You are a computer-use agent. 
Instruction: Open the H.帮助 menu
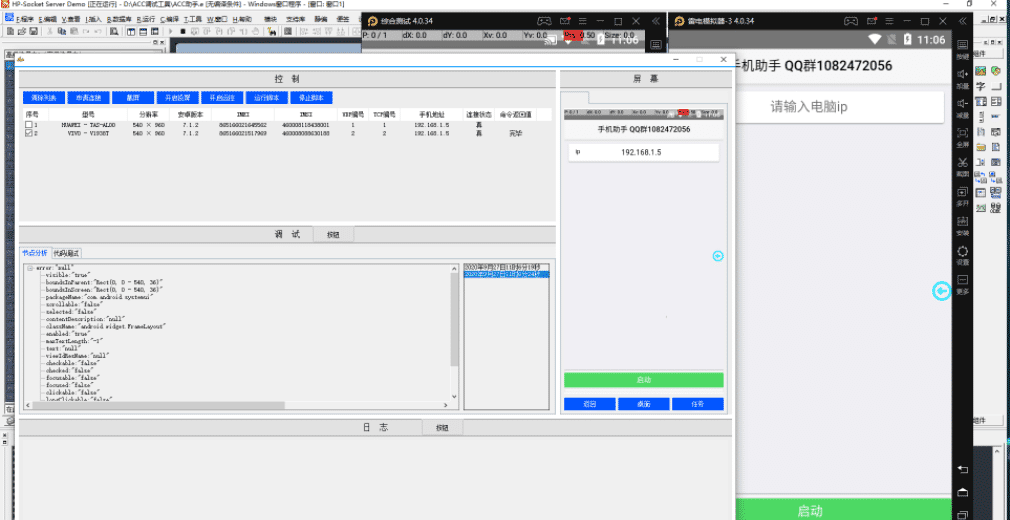click(242, 19)
